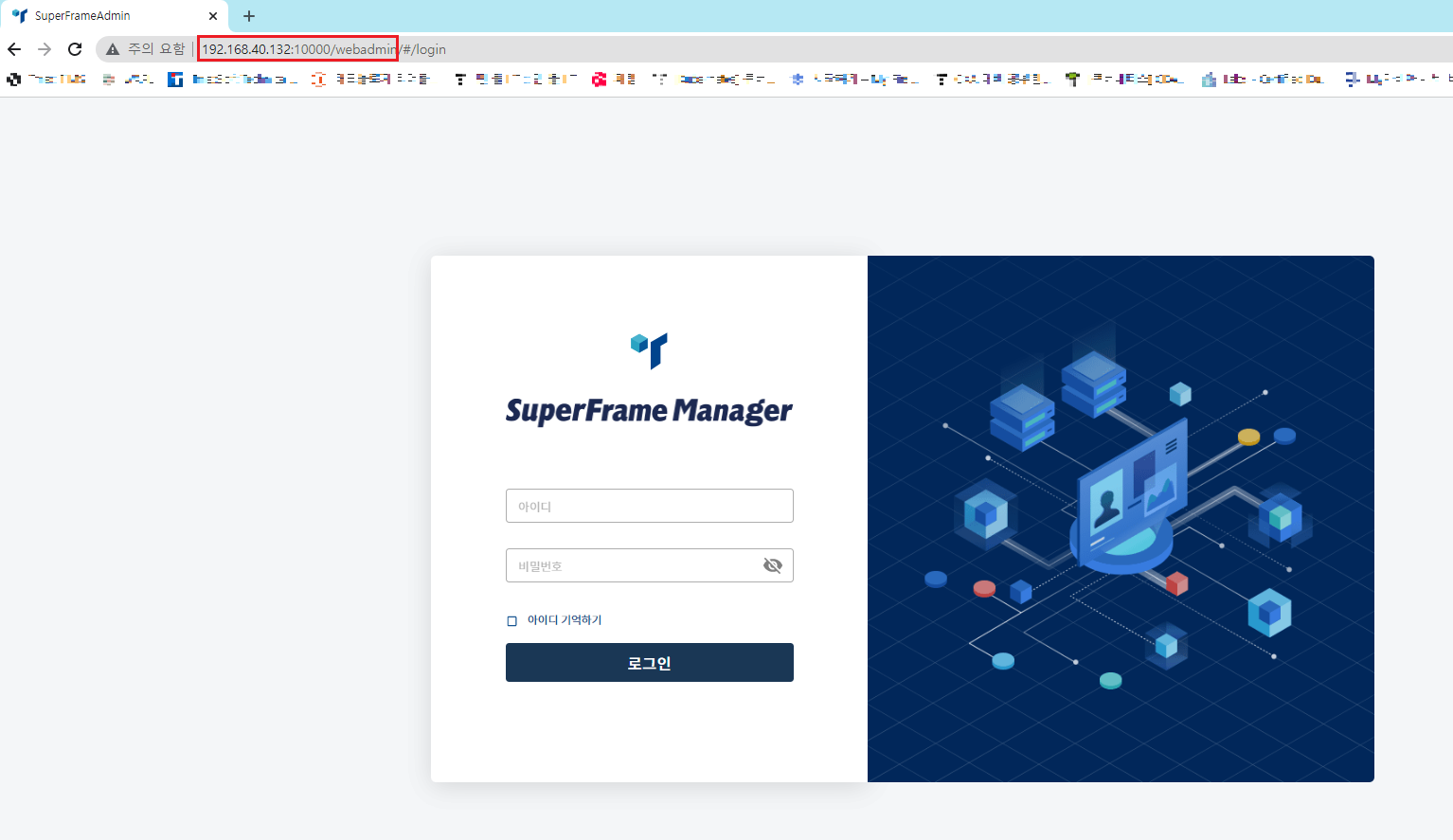Click the SuperFrame Manager title text
The height and width of the screenshot is (840, 1453).
pyautogui.click(x=650, y=411)
